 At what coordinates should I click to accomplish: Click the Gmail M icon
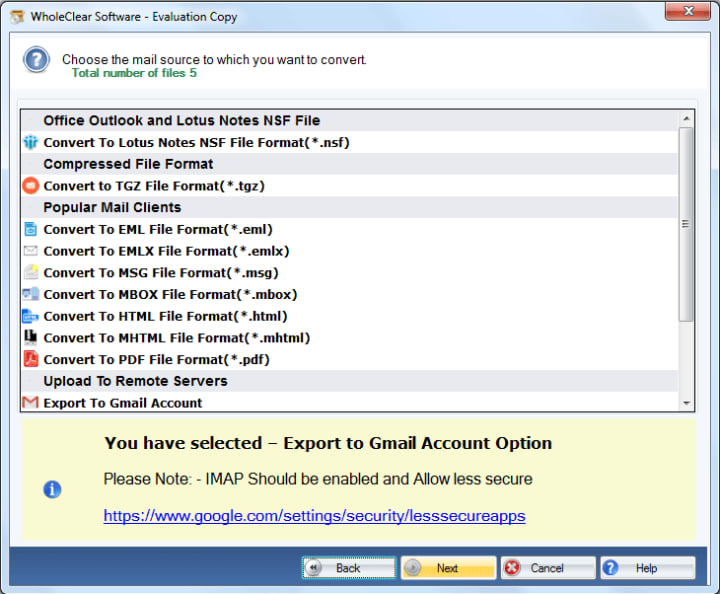pyautogui.click(x=30, y=403)
